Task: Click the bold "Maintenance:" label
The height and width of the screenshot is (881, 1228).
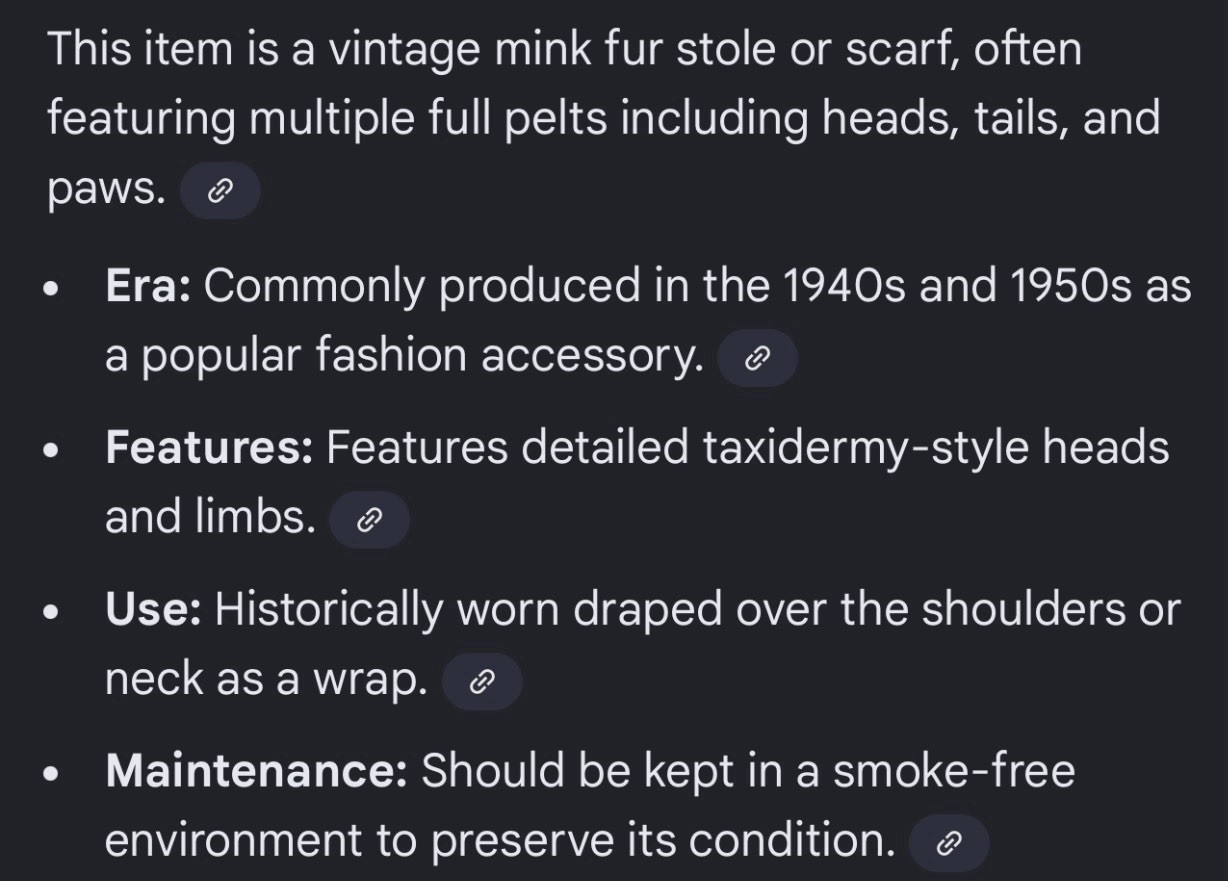Action: click(257, 771)
